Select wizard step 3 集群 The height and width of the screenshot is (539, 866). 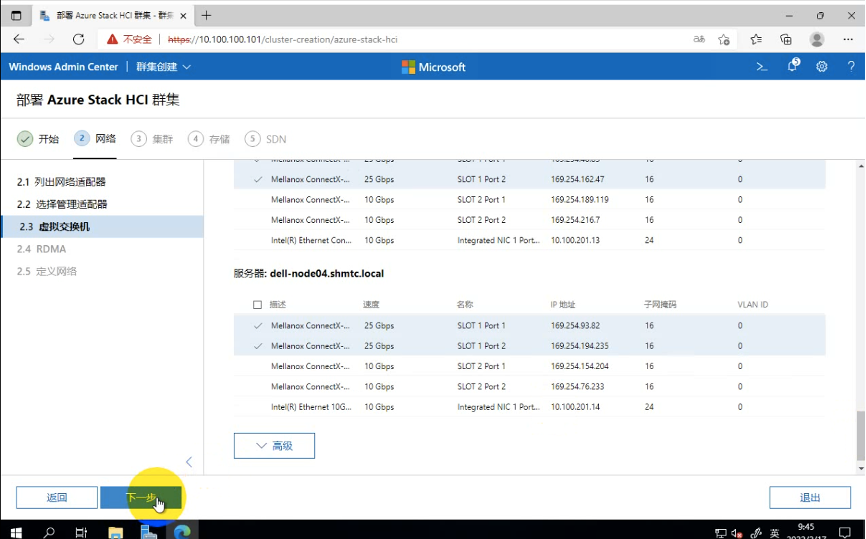(152, 139)
